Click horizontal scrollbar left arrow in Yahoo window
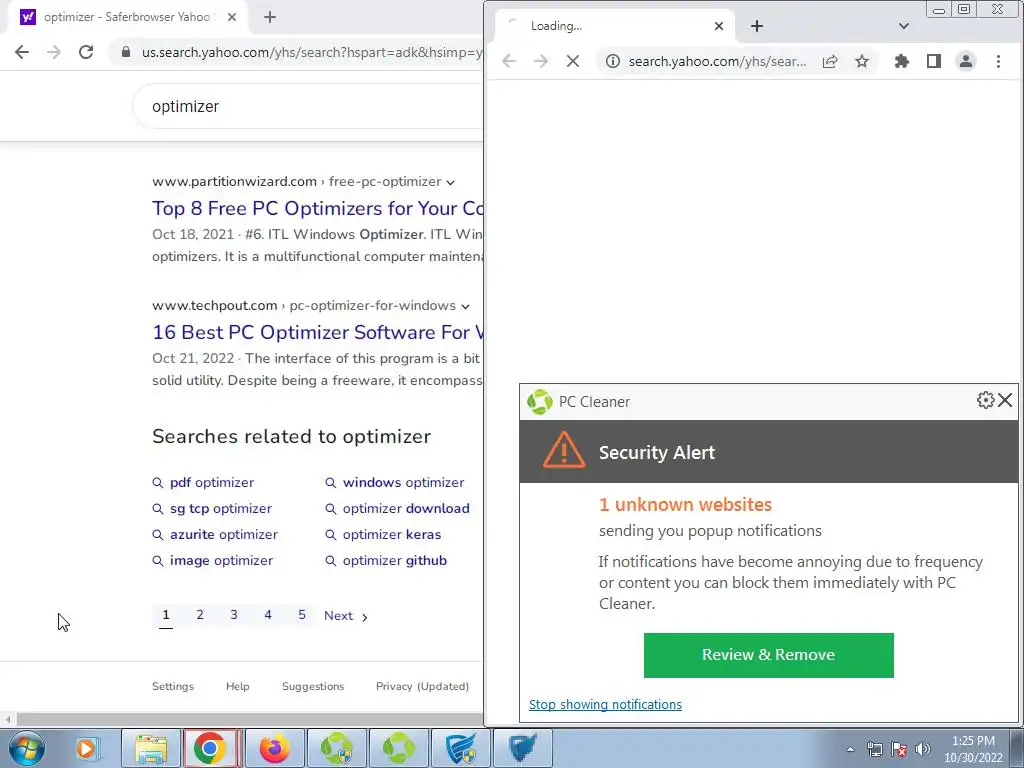 [8, 719]
